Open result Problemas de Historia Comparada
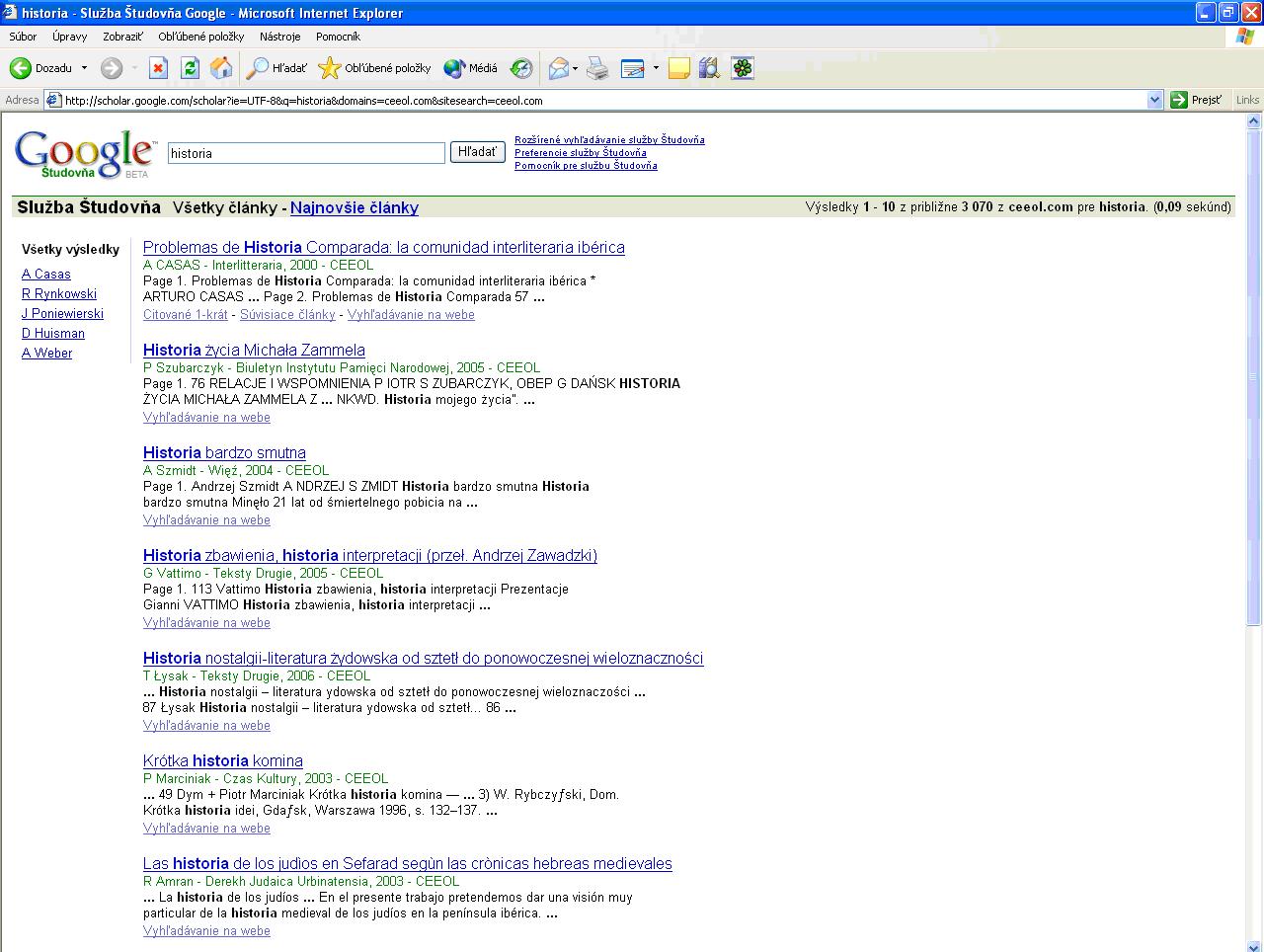The width and height of the screenshot is (1264, 952). (384, 248)
